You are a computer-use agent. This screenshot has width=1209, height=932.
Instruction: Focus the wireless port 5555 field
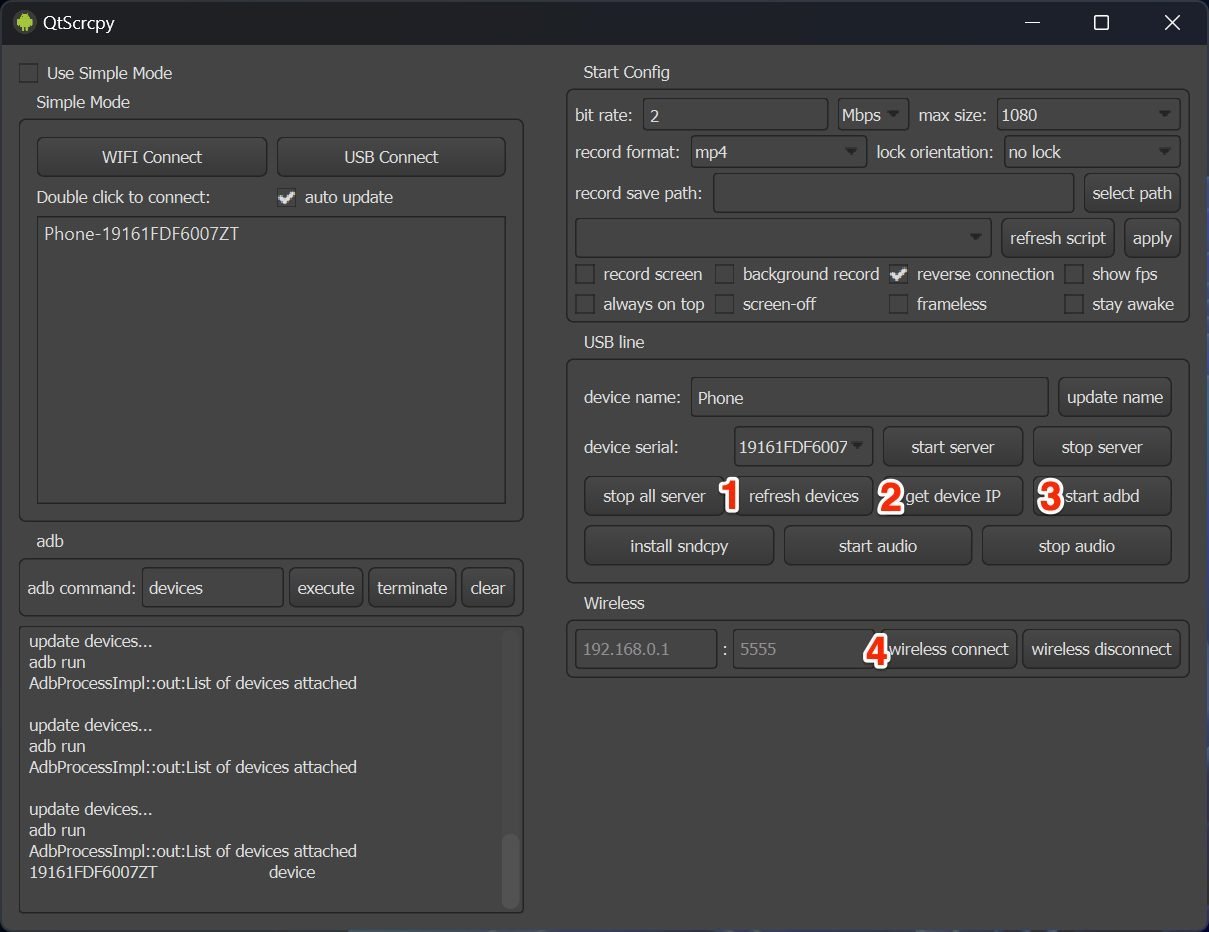(803, 649)
